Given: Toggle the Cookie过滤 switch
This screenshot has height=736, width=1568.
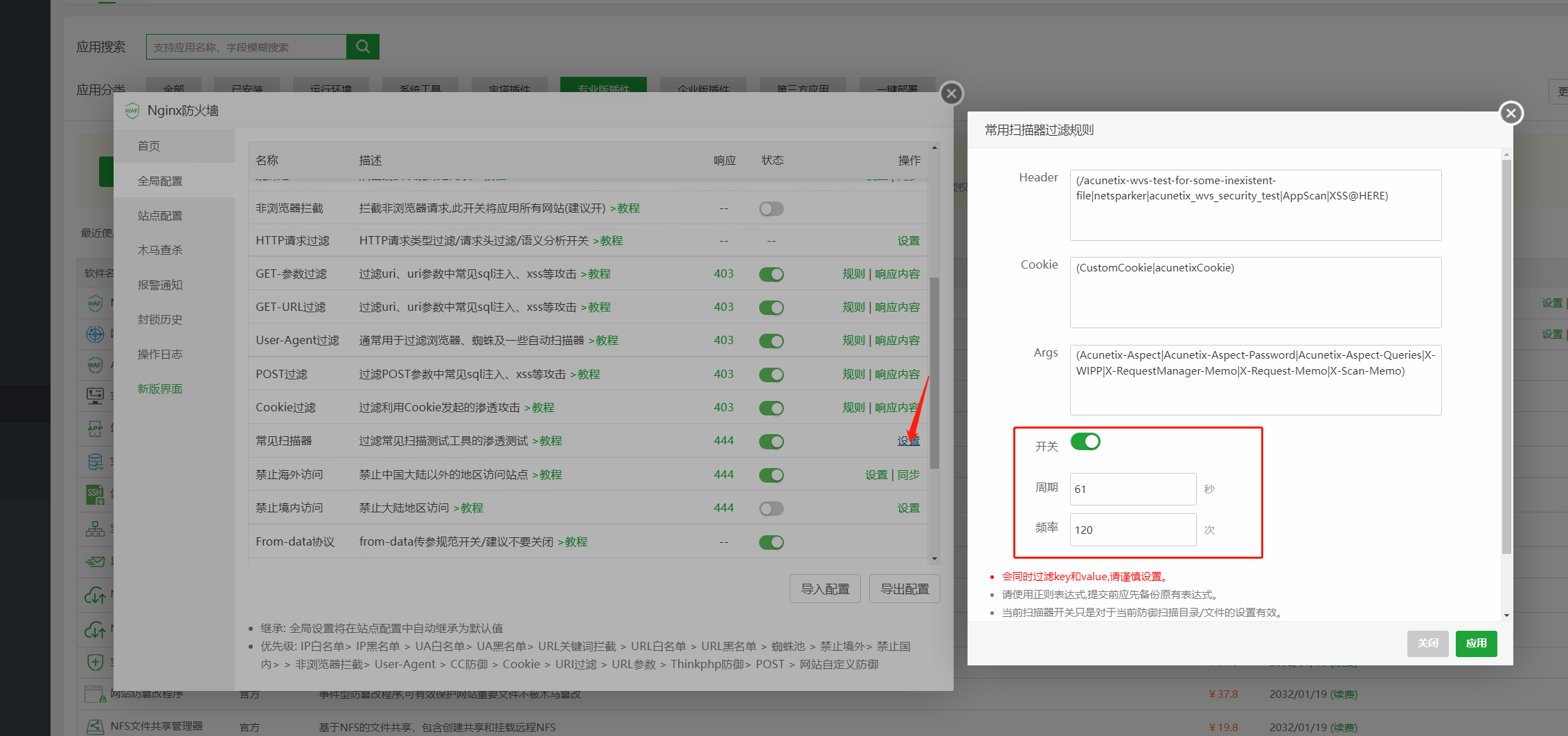Looking at the screenshot, I should (x=771, y=408).
